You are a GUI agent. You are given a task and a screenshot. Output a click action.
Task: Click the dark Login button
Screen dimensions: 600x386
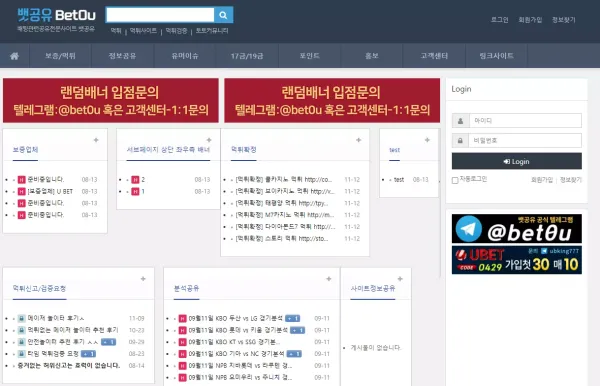(x=517, y=161)
